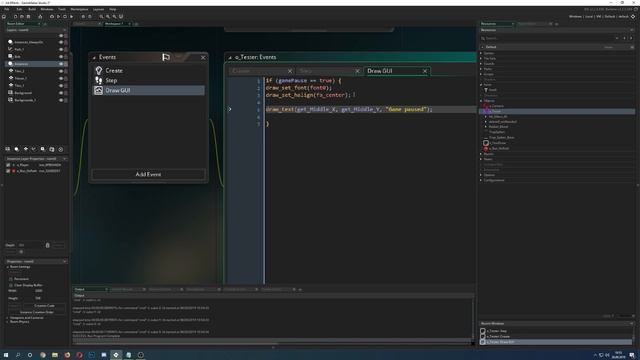
Task: Collapse the Room Settings section
Action: (x=7, y=267)
